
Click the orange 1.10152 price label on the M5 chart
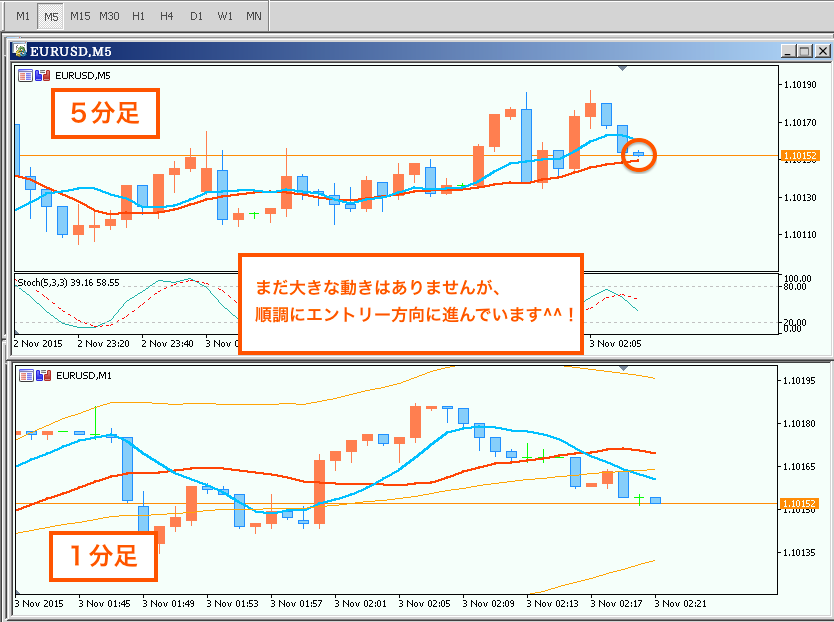click(x=800, y=155)
